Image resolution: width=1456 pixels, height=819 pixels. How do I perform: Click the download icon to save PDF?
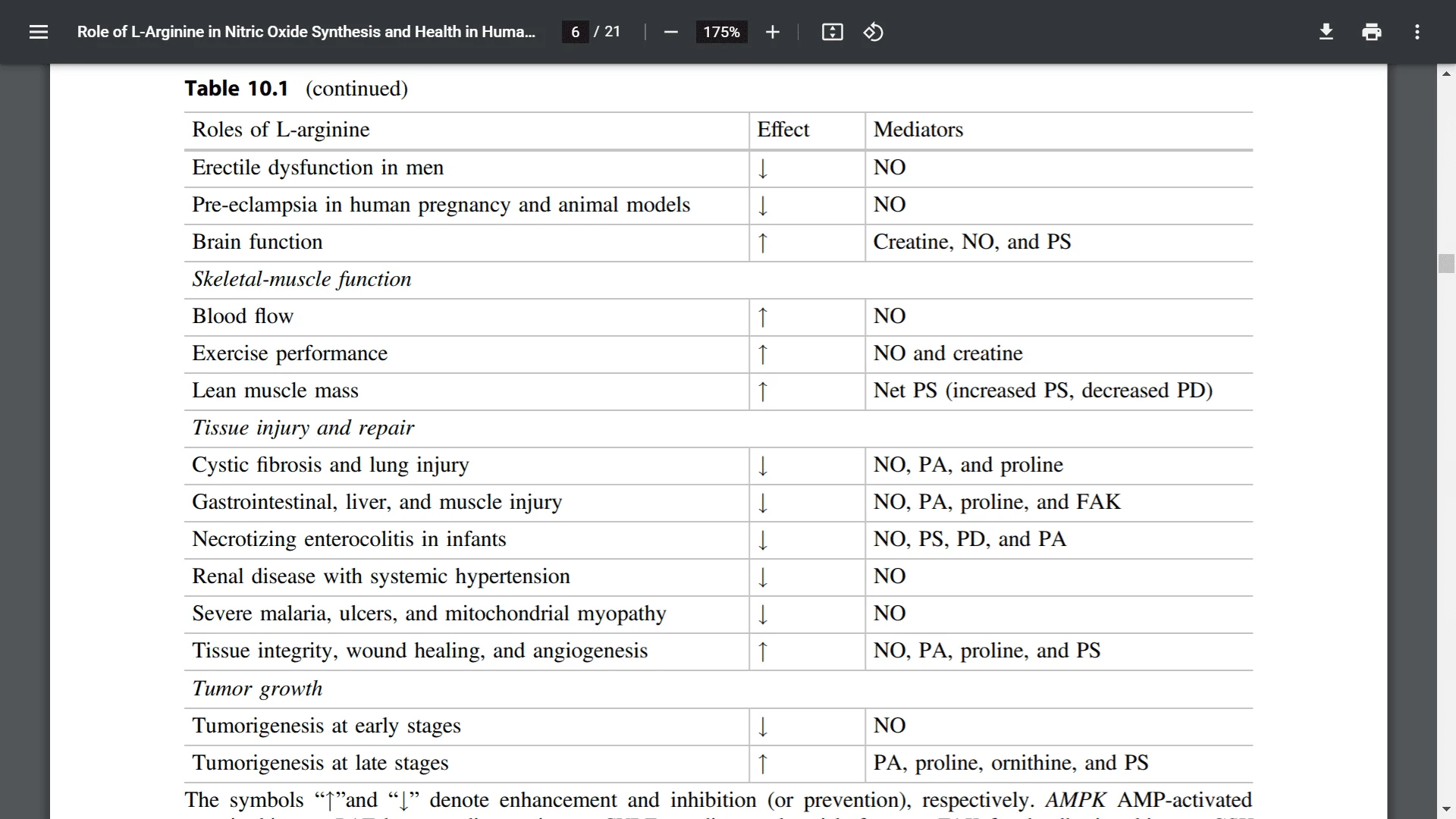[1326, 32]
